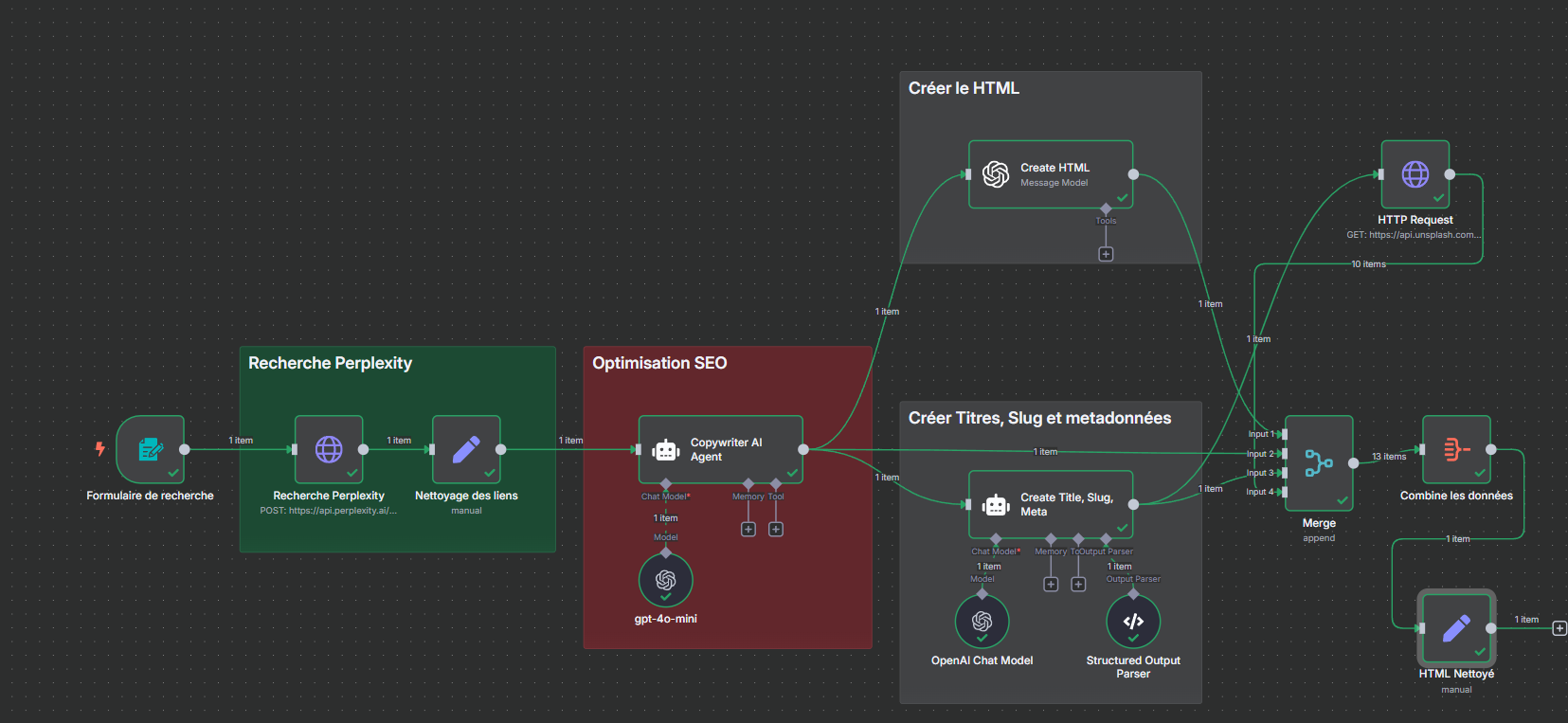The height and width of the screenshot is (723, 1568).
Task: Select the Structured Output Parser node
Action: coord(1133,621)
